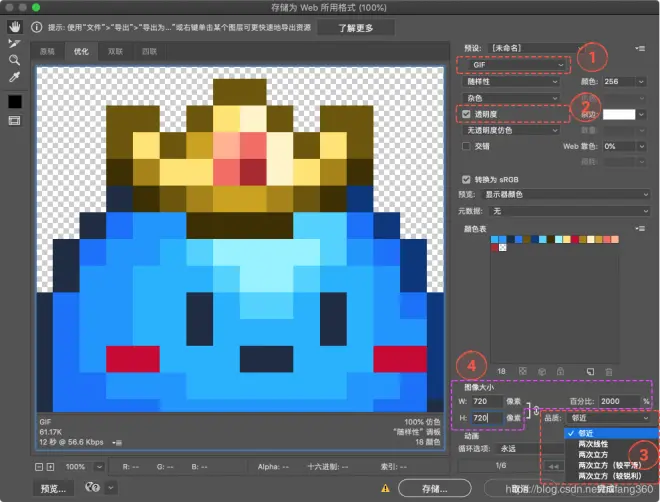
Task: Choose the plain 两次立方 menu option
Action: pos(612,455)
